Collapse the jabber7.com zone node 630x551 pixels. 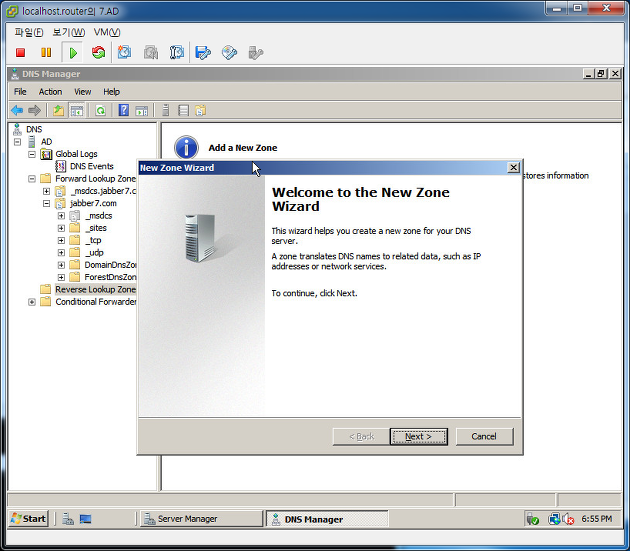pos(47,204)
